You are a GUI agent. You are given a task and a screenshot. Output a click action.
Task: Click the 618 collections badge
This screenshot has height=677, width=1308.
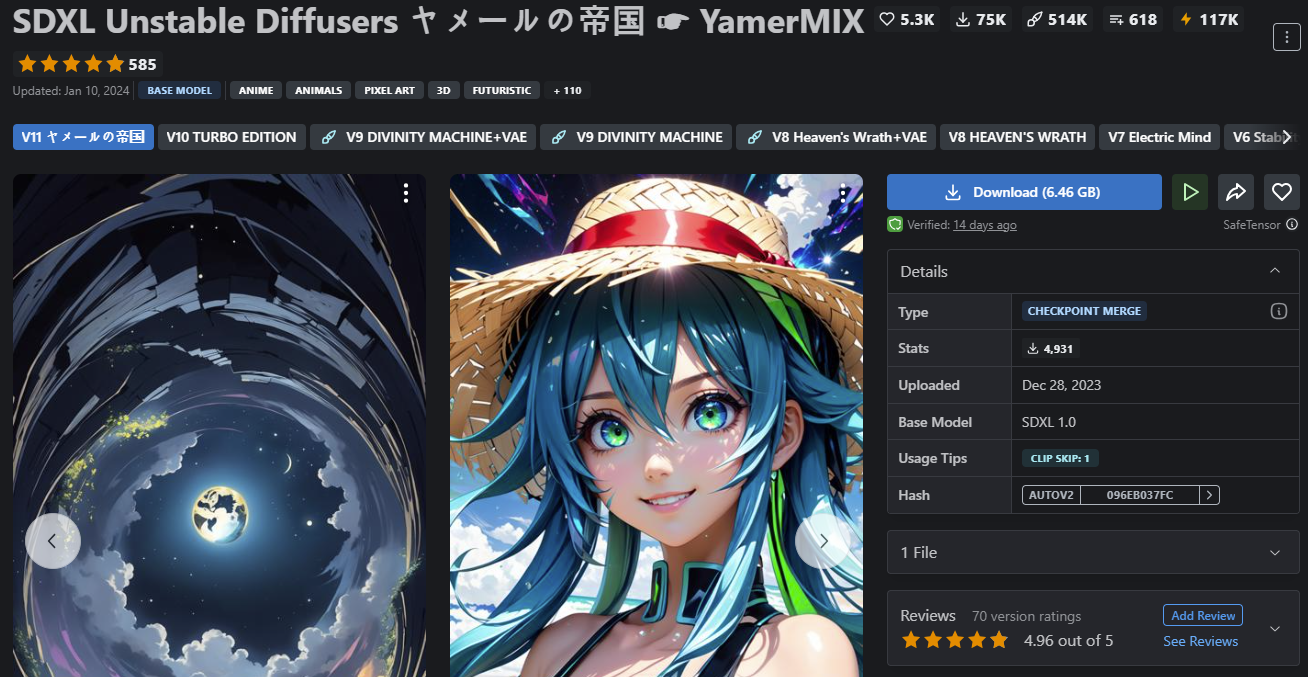(1134, 19)
